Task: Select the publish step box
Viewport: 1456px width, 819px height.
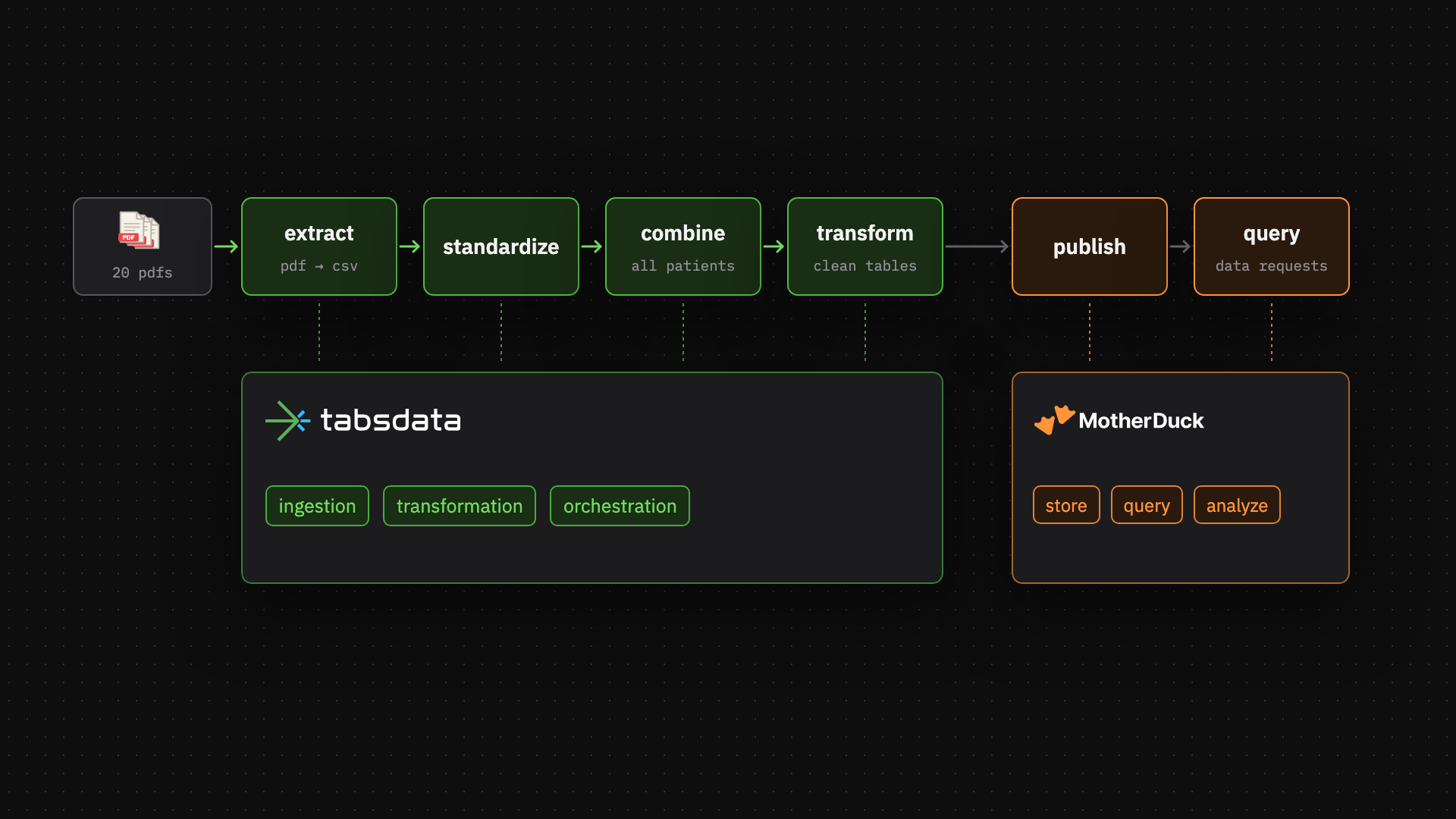Action: 1090,246
